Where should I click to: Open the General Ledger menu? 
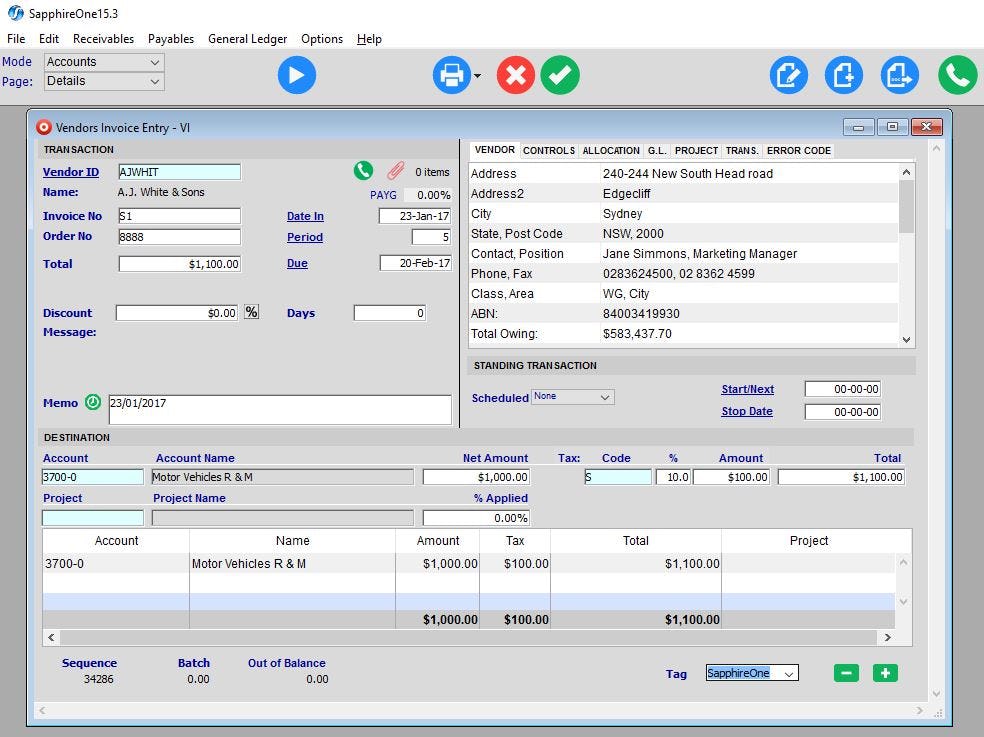247,39
